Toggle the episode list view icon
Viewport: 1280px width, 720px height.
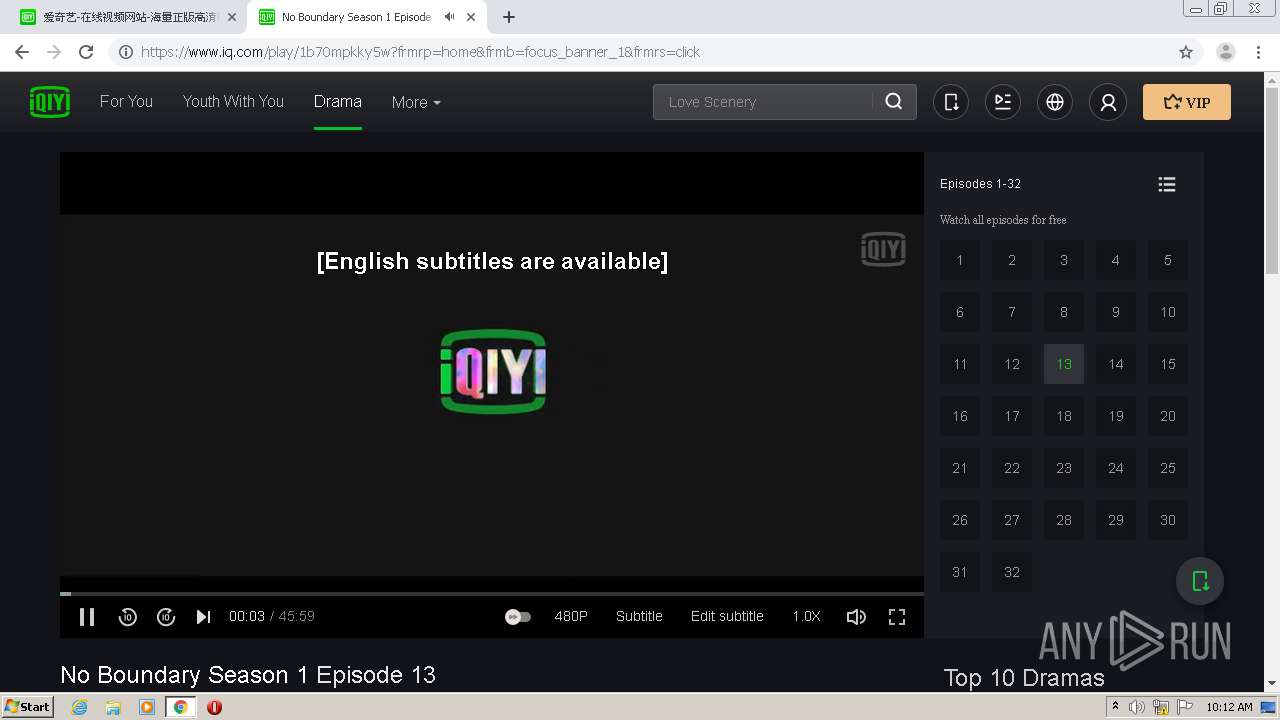coord(1167,184)
